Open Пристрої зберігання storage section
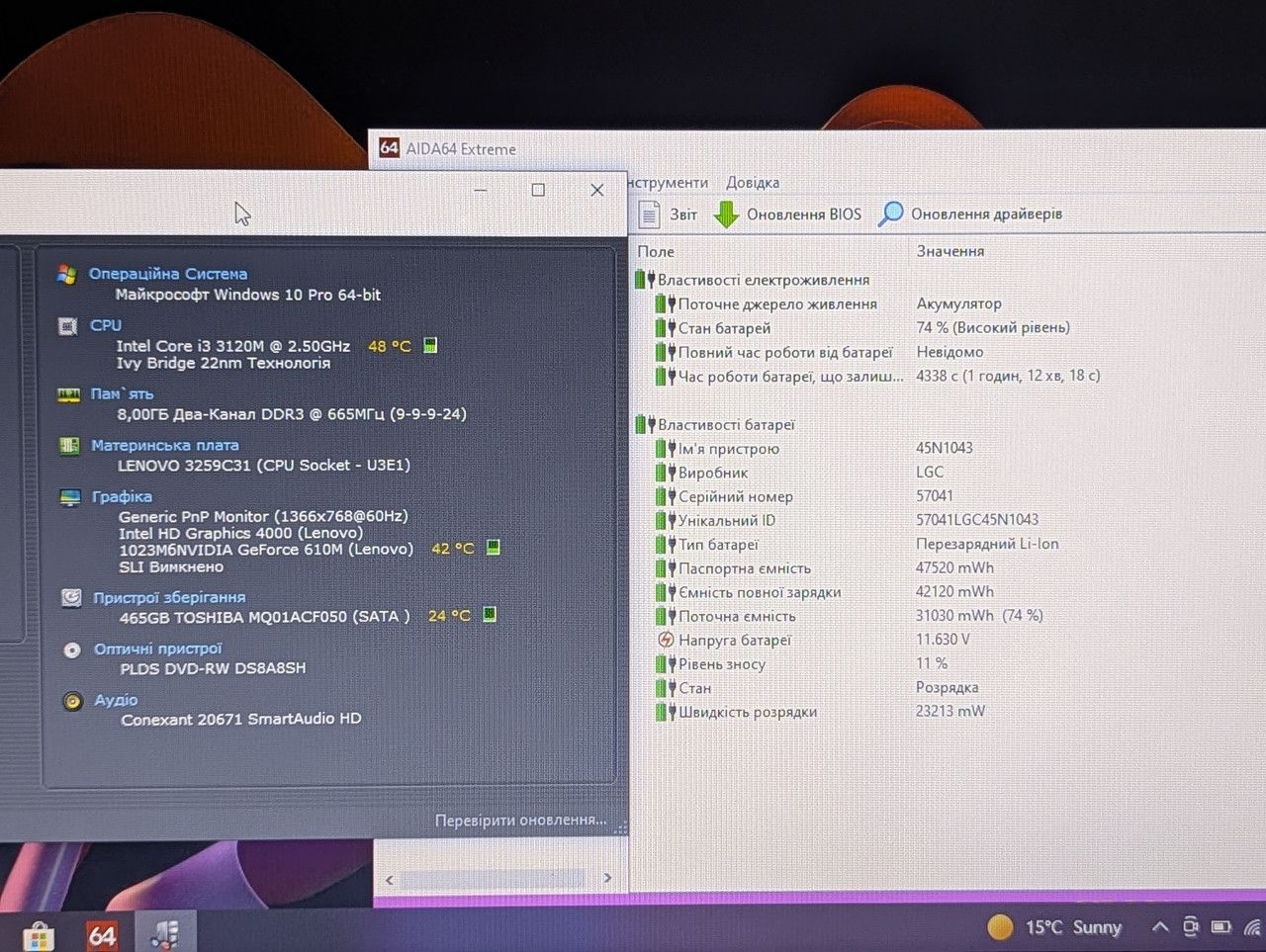Image resolution: width=1266 pixels, height=952 pixels. coord(169,597)
